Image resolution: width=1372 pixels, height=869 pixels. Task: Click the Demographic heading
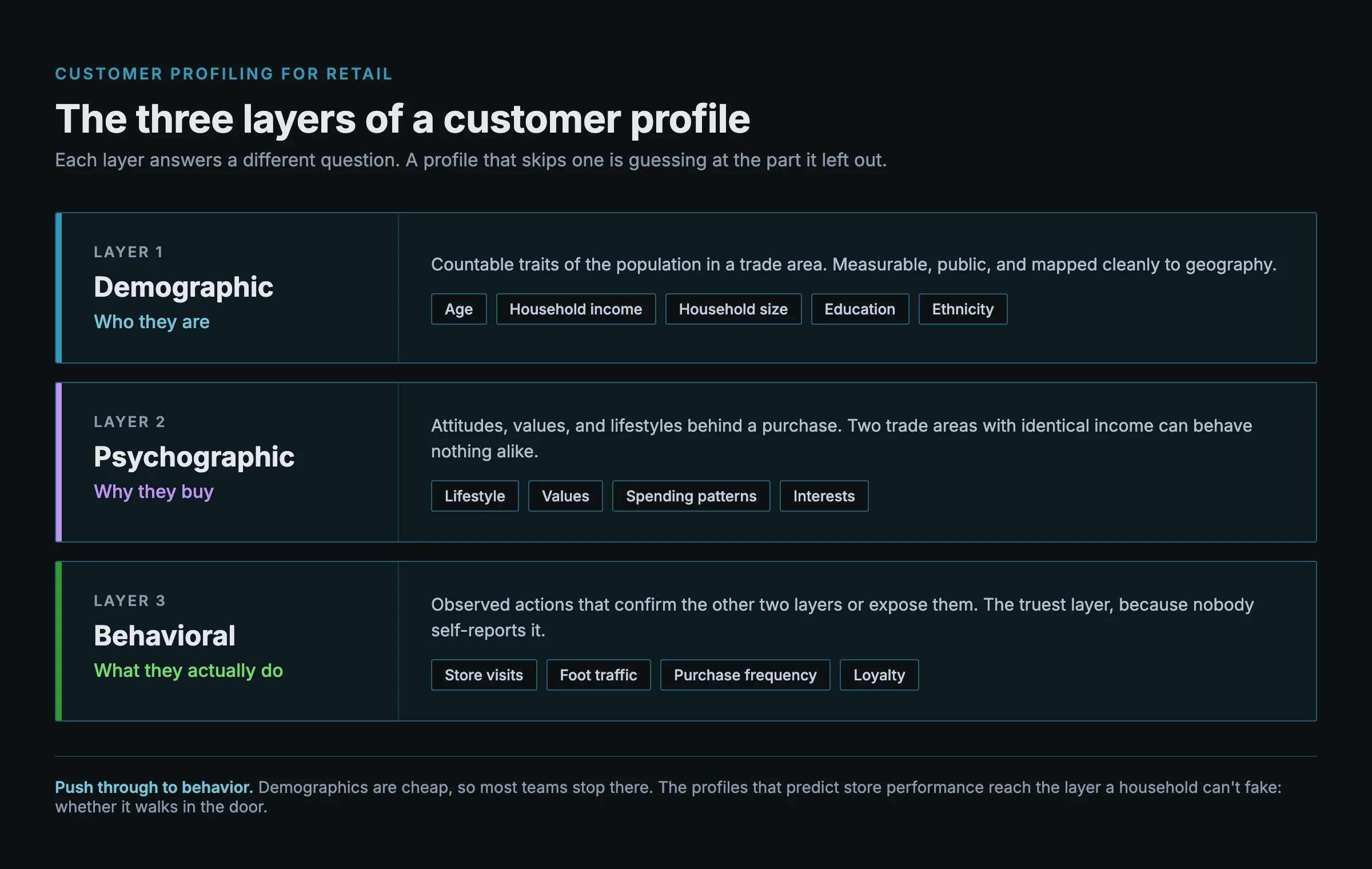tap(184, 287)
